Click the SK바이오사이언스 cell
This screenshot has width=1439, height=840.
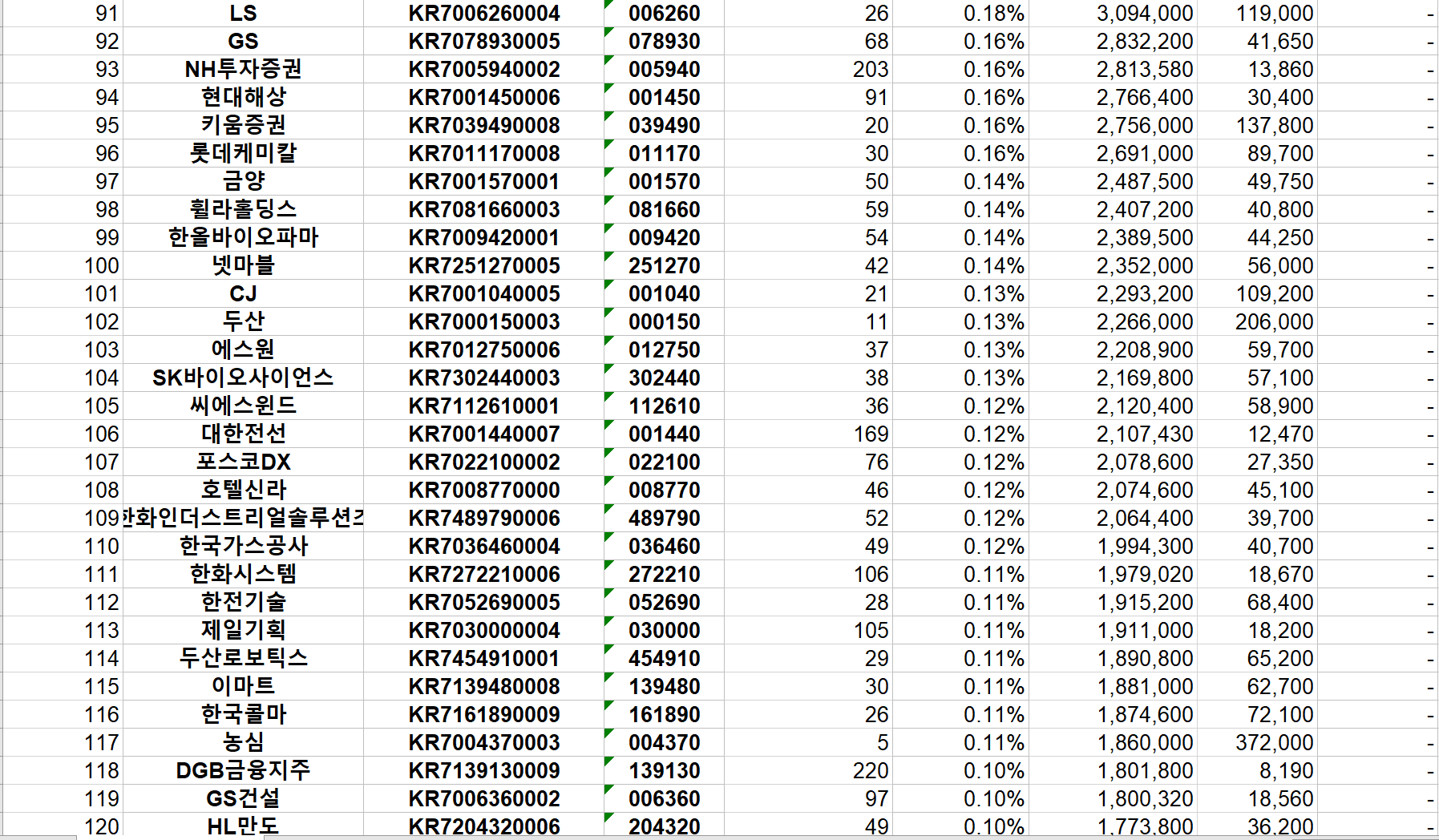pyautogui.click(x=243, y=378)
